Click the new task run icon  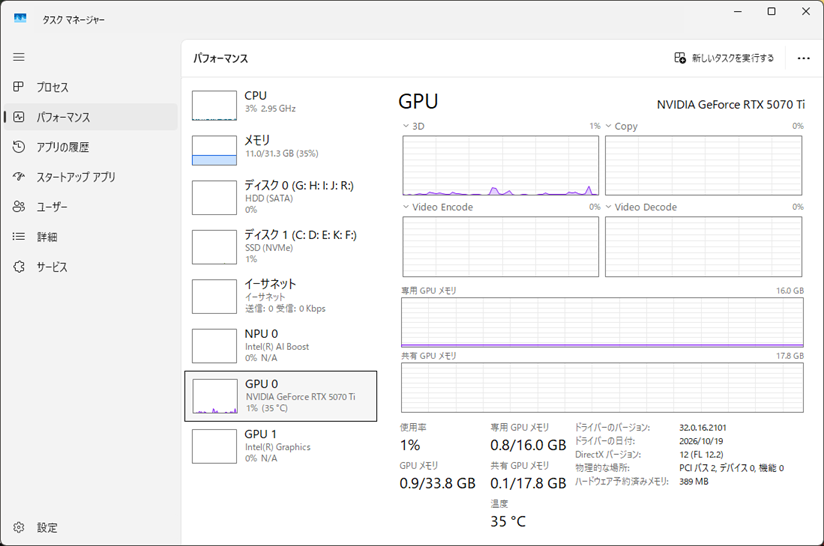[680, 58]
